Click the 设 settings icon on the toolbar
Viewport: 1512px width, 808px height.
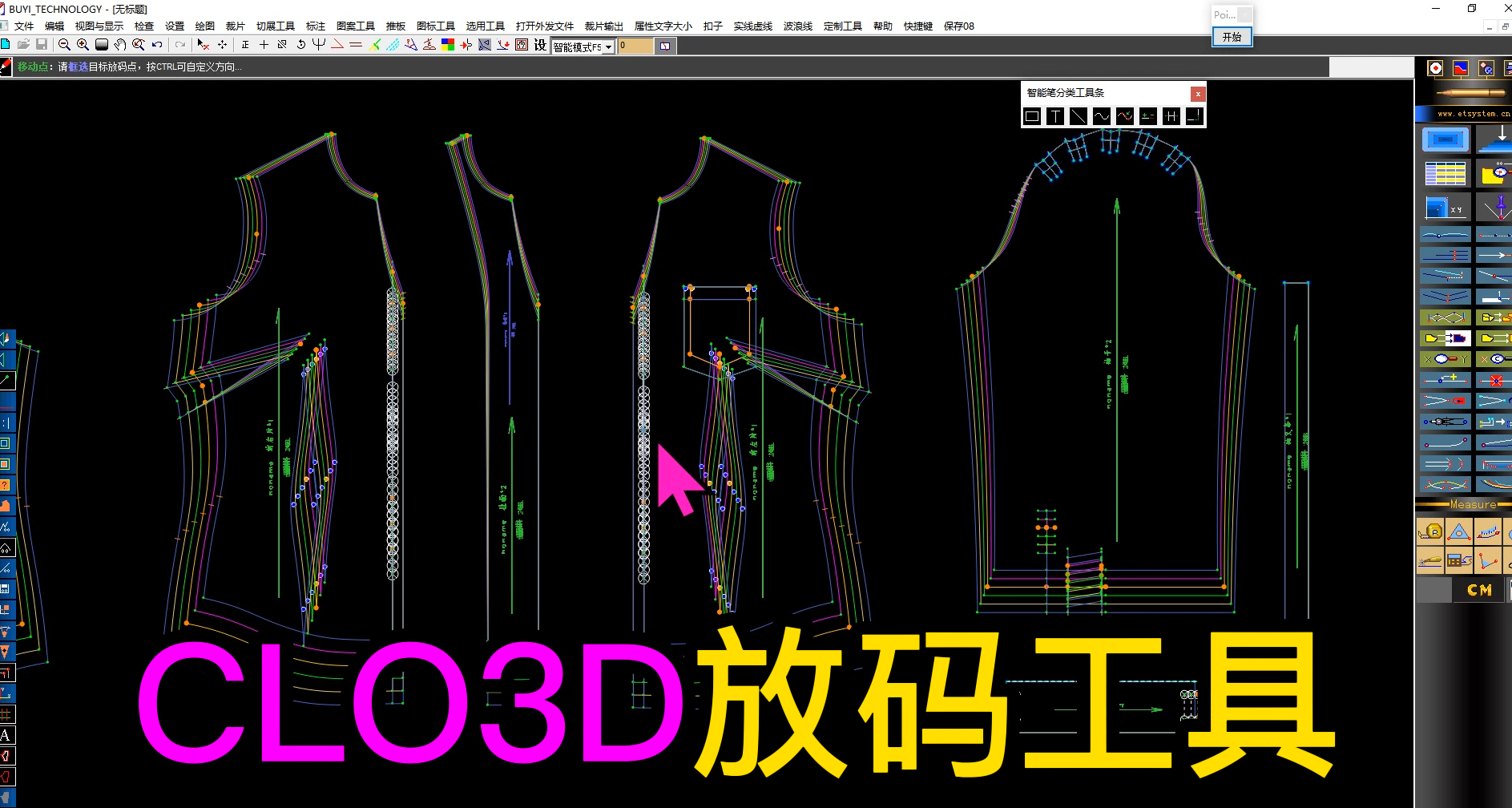[538, 46]
